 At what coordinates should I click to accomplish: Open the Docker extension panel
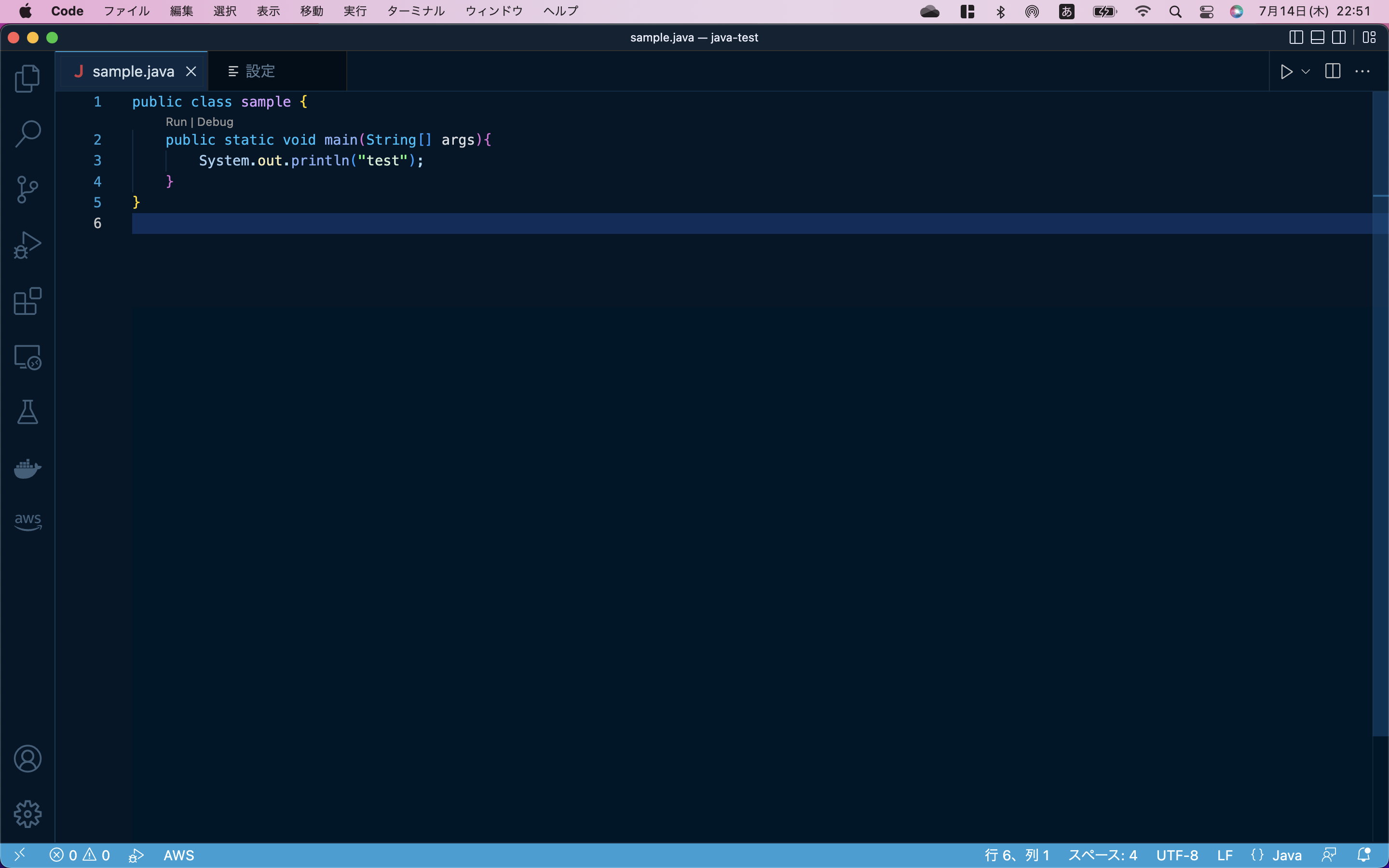27,468
